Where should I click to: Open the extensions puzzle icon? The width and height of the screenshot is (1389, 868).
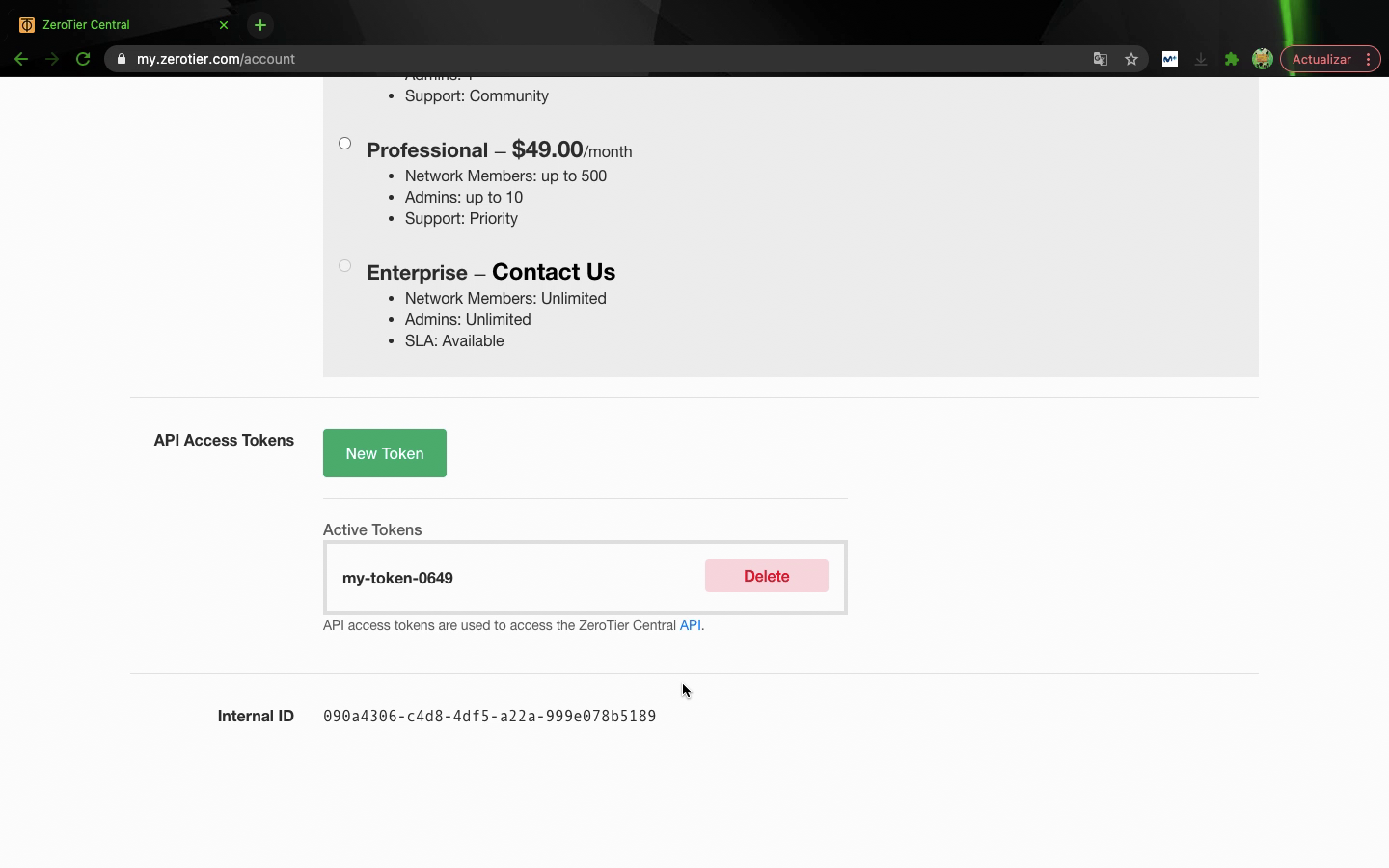pyautogui.click(x=1232, y=59)
